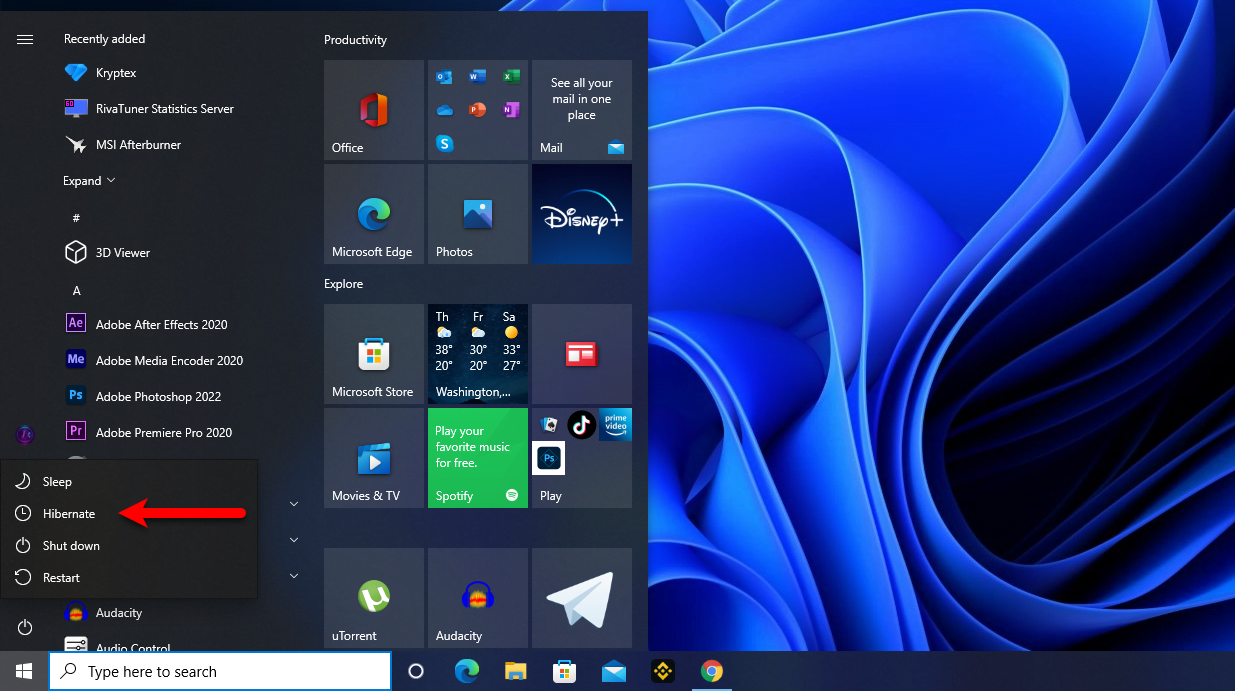The width and height of the screenshot is (1235, 691).
Task: Open the Mail tile
Action: 582,110
